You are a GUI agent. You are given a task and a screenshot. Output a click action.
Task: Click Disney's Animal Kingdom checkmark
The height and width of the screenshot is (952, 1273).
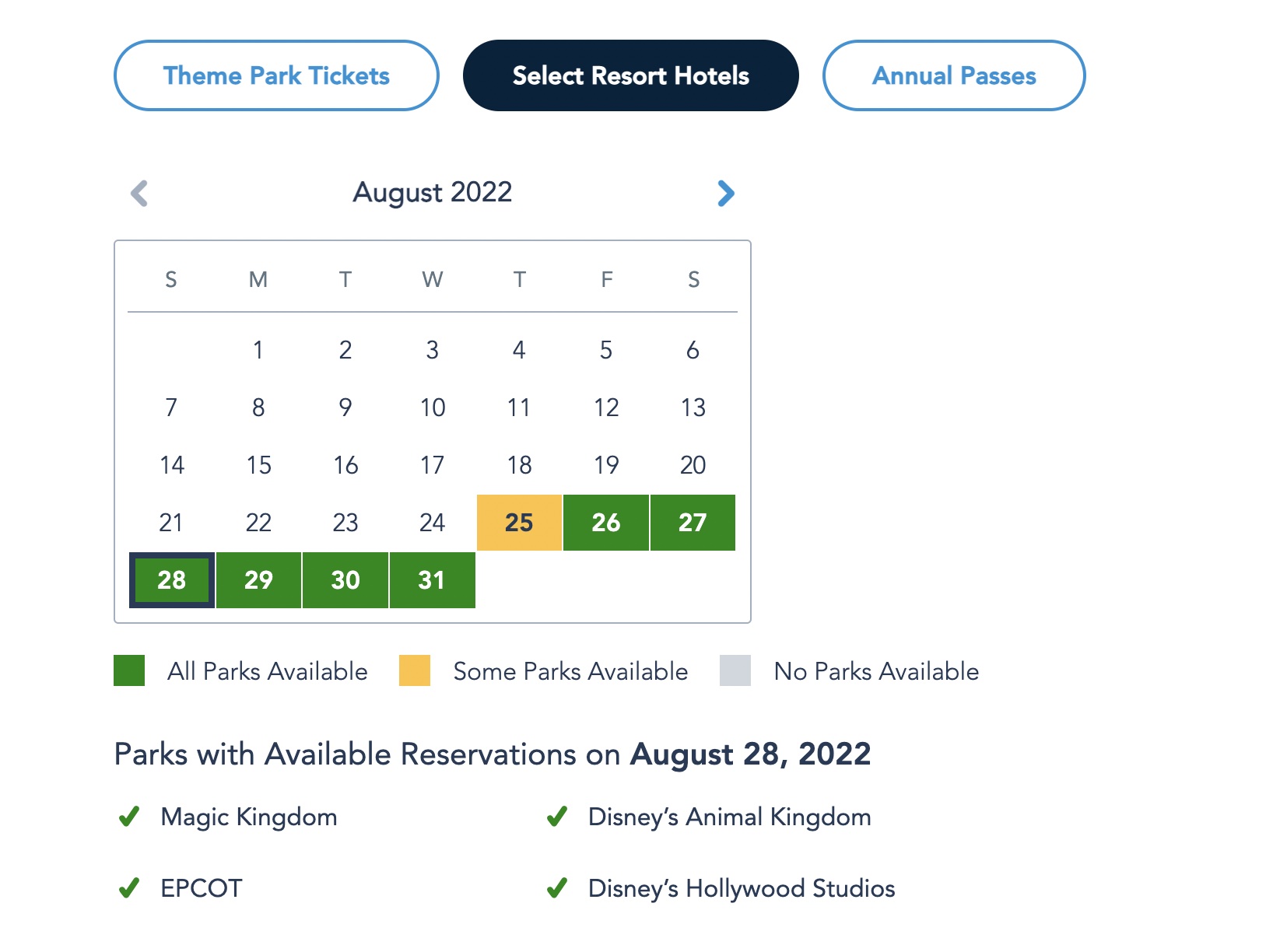557,817
